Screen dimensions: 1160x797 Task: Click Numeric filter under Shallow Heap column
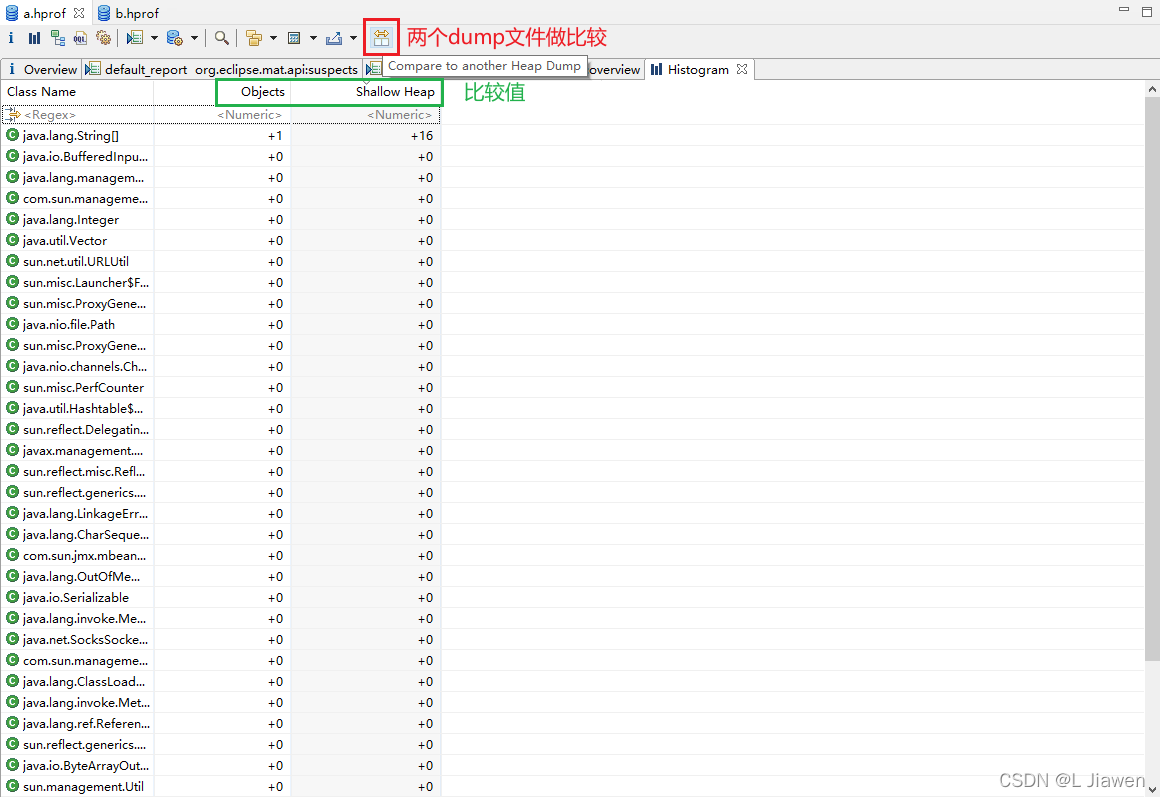tap(365, 115)
